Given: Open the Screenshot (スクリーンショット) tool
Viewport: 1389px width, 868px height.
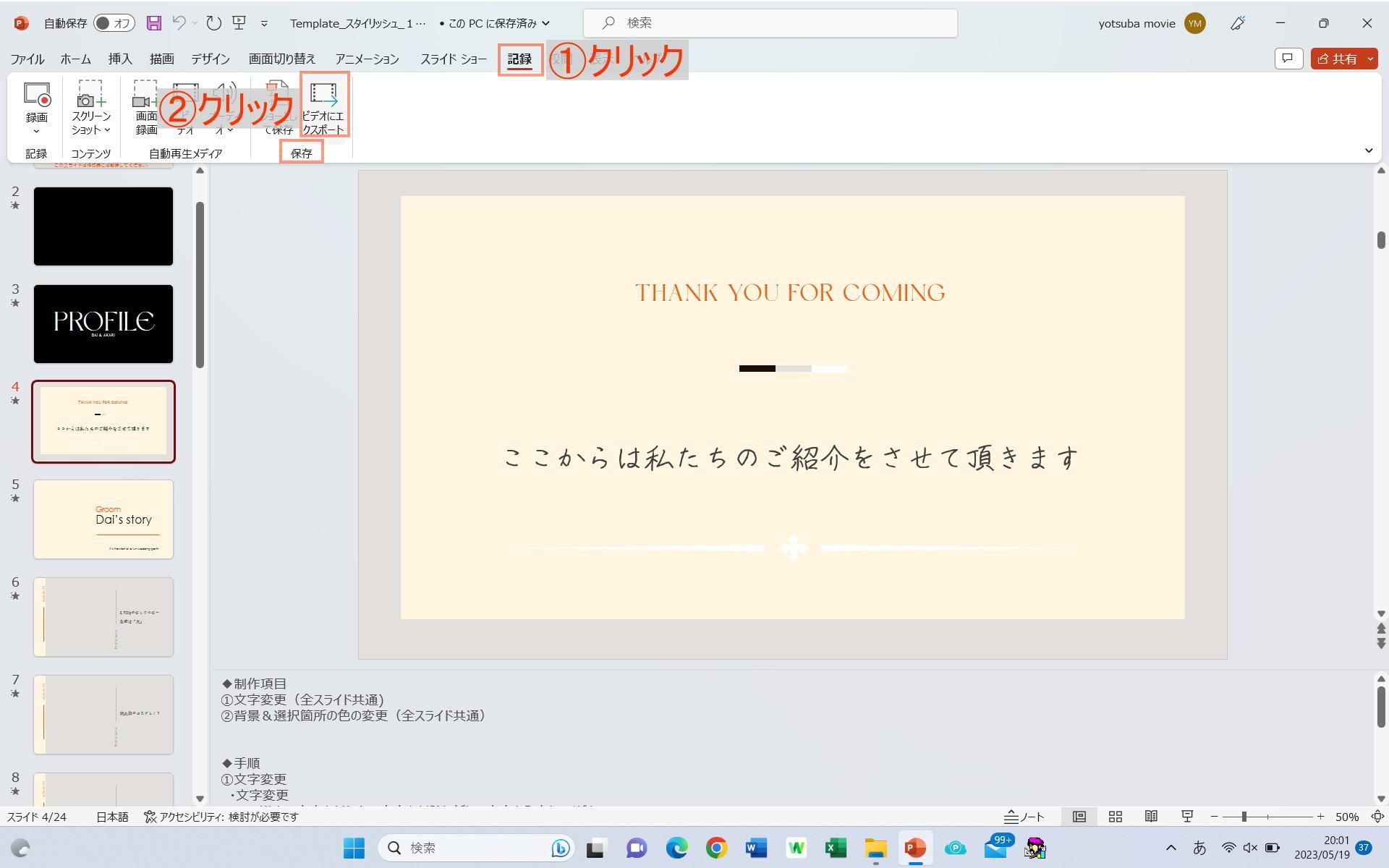Looking at the screenshot, I should [x=90, y=107].
